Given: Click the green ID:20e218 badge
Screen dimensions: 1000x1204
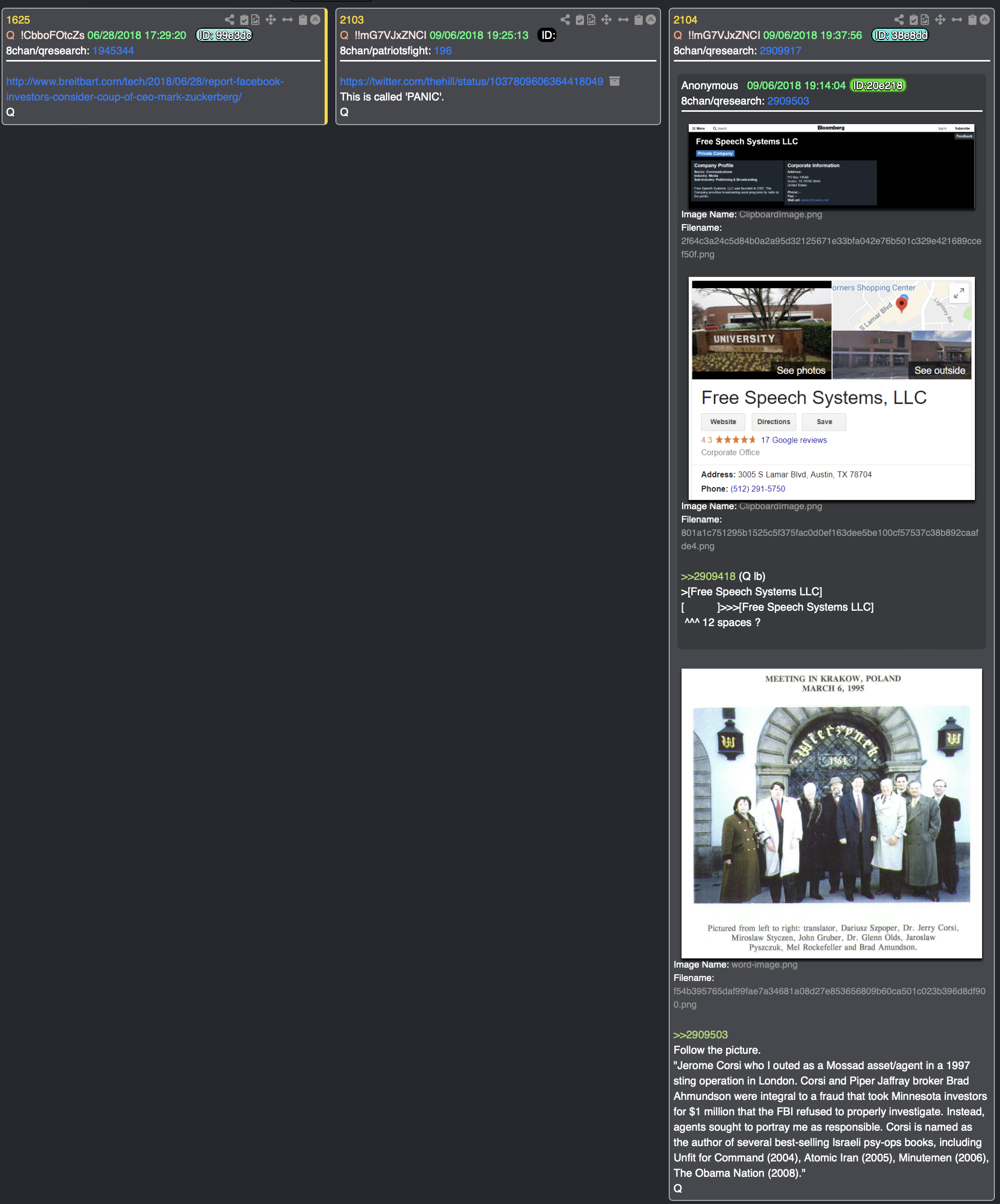Looking at the screenshot, I should 877,86.
